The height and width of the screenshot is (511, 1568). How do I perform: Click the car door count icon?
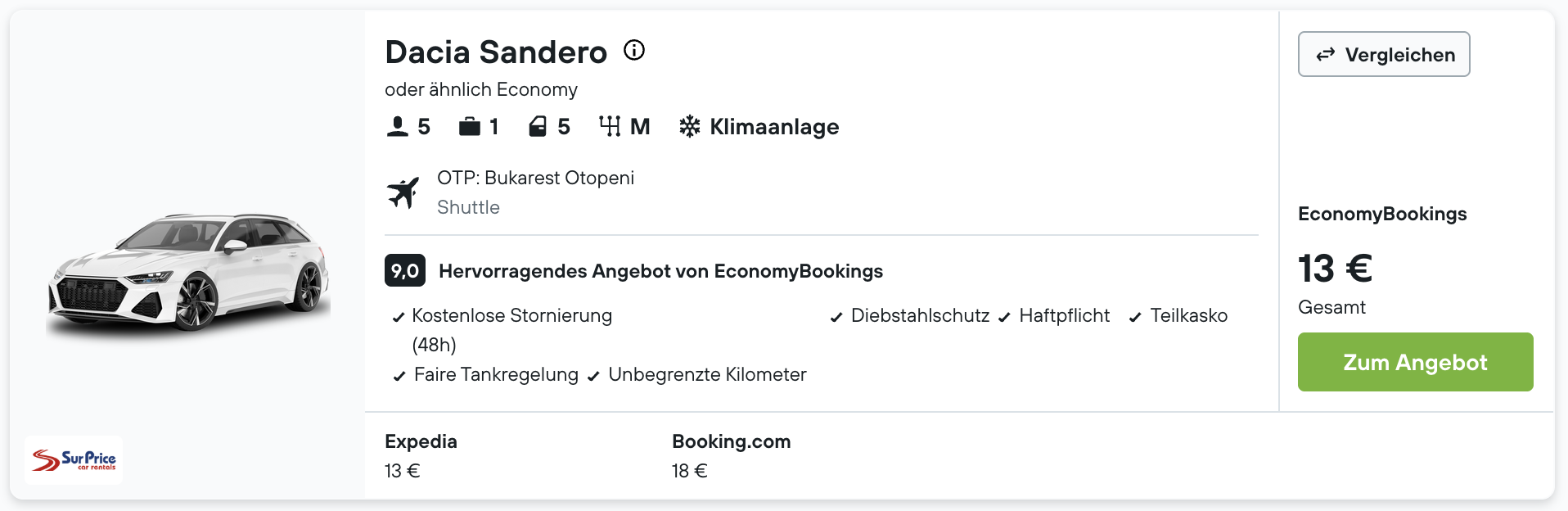(538, 127)
